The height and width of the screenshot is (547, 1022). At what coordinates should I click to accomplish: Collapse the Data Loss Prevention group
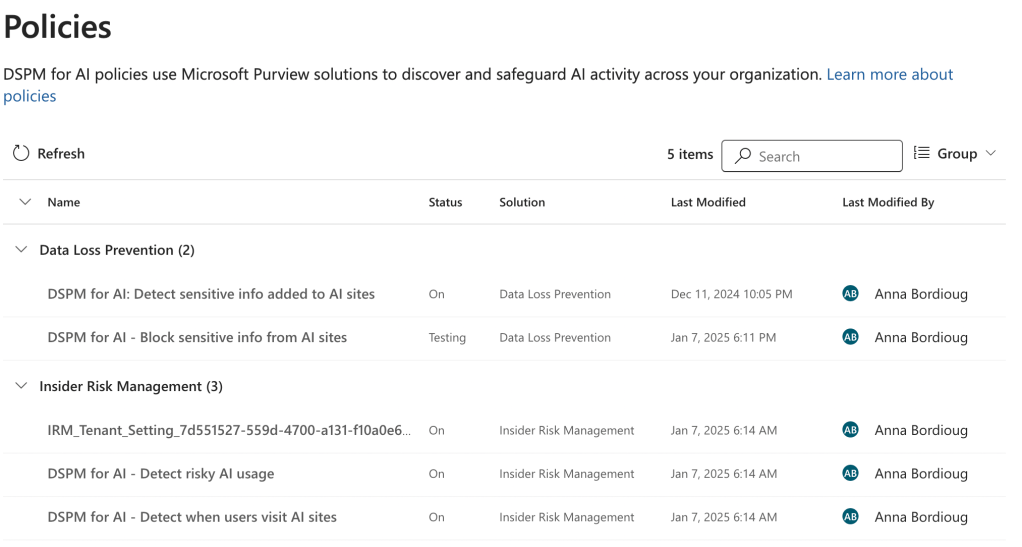tap(21, 250)
